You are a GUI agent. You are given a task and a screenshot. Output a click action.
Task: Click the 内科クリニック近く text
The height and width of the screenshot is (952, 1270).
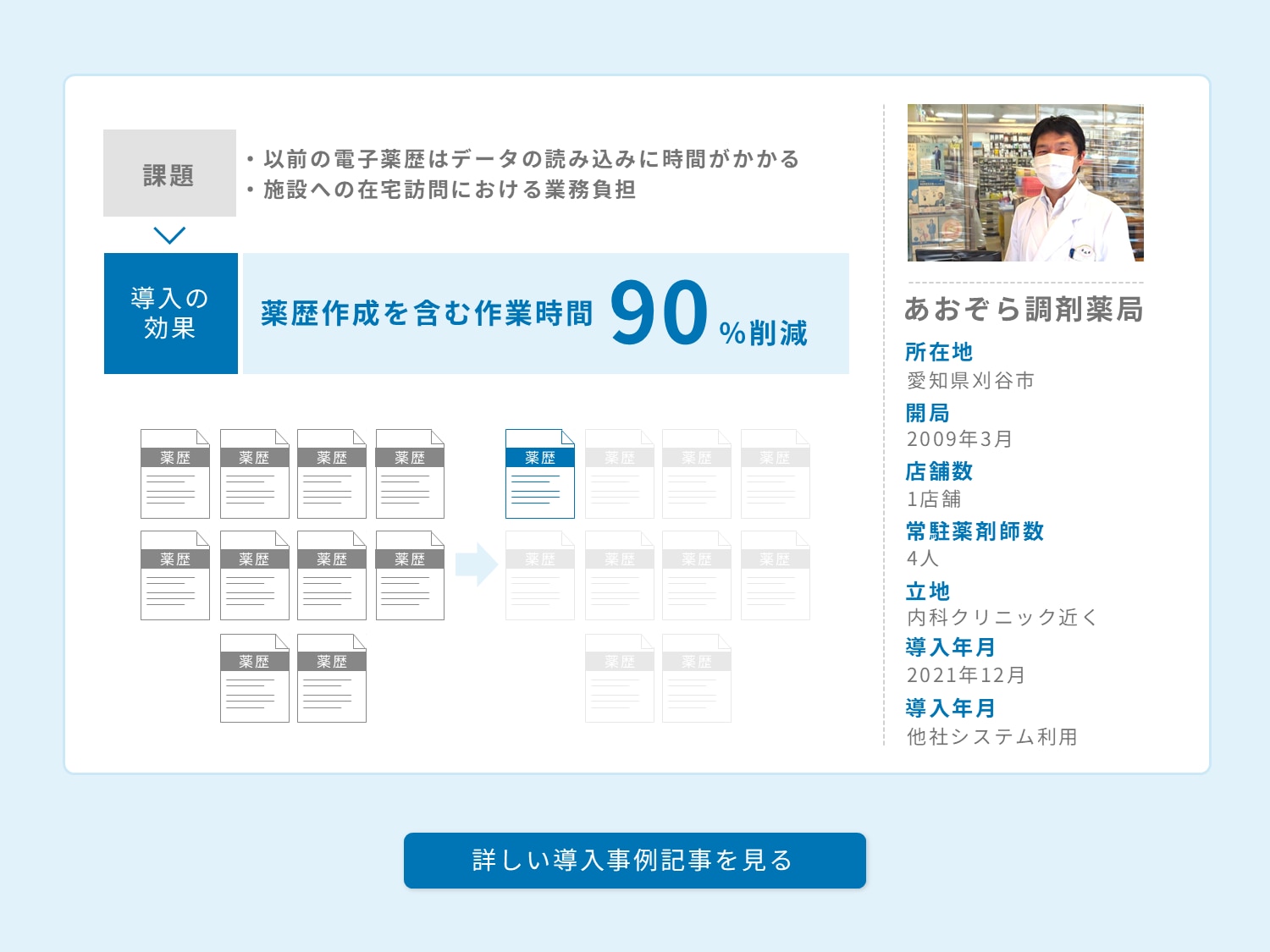click(x=1002, y=618)
